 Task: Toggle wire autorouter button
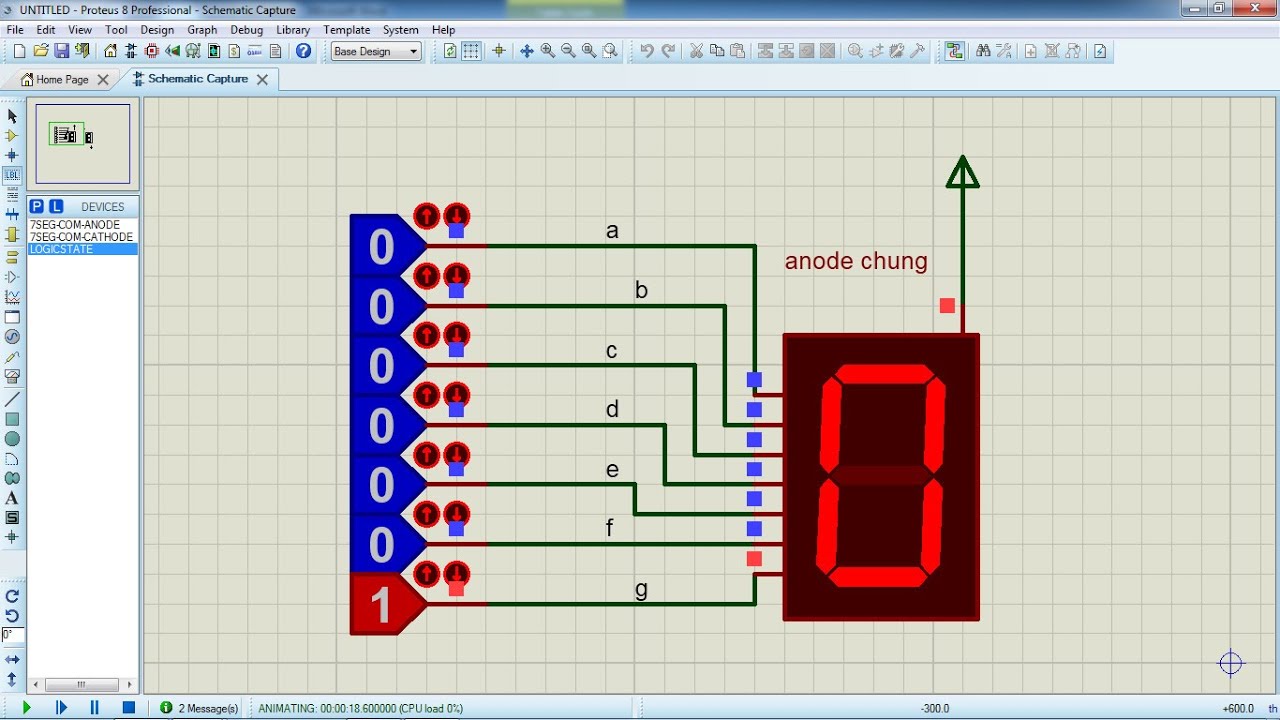click(x=955, y=51)
